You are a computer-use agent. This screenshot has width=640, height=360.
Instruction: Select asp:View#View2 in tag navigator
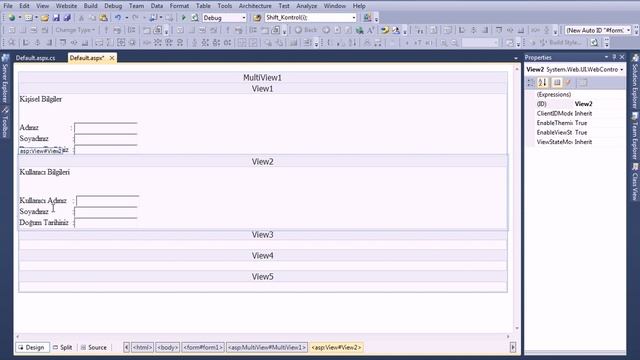336,347
